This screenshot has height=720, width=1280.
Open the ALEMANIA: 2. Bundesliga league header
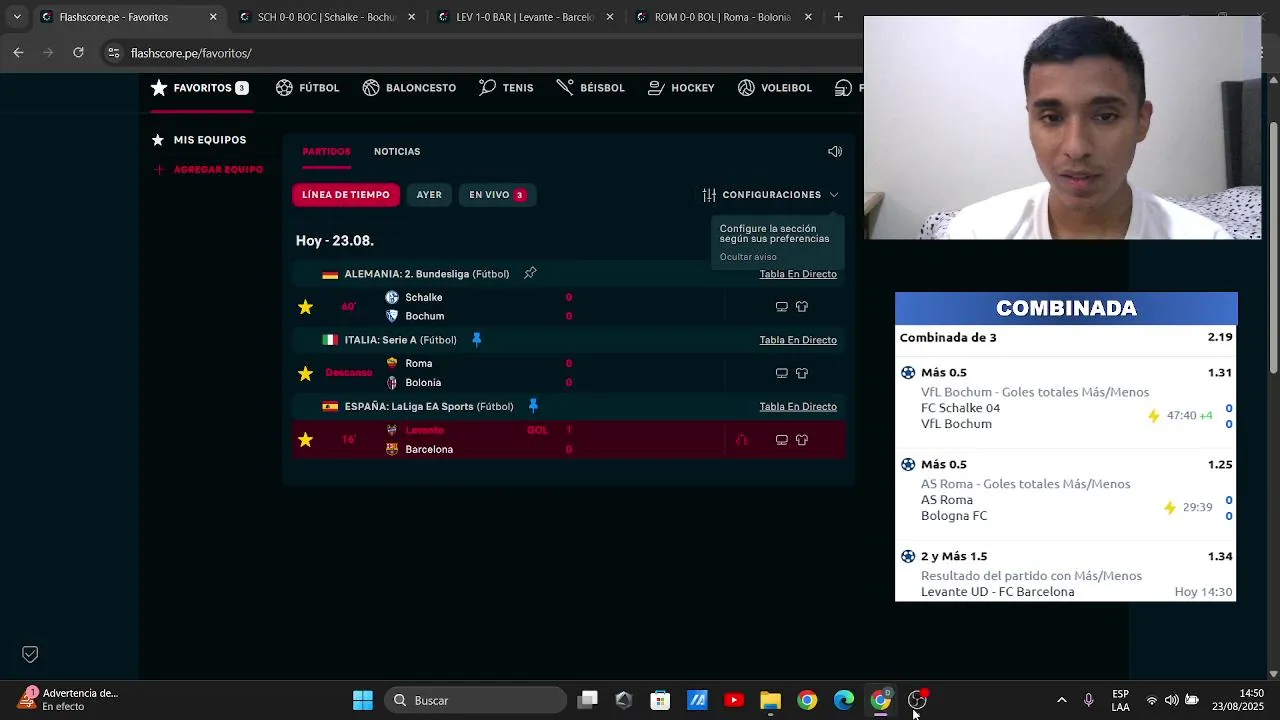click(x=427, y=274)
